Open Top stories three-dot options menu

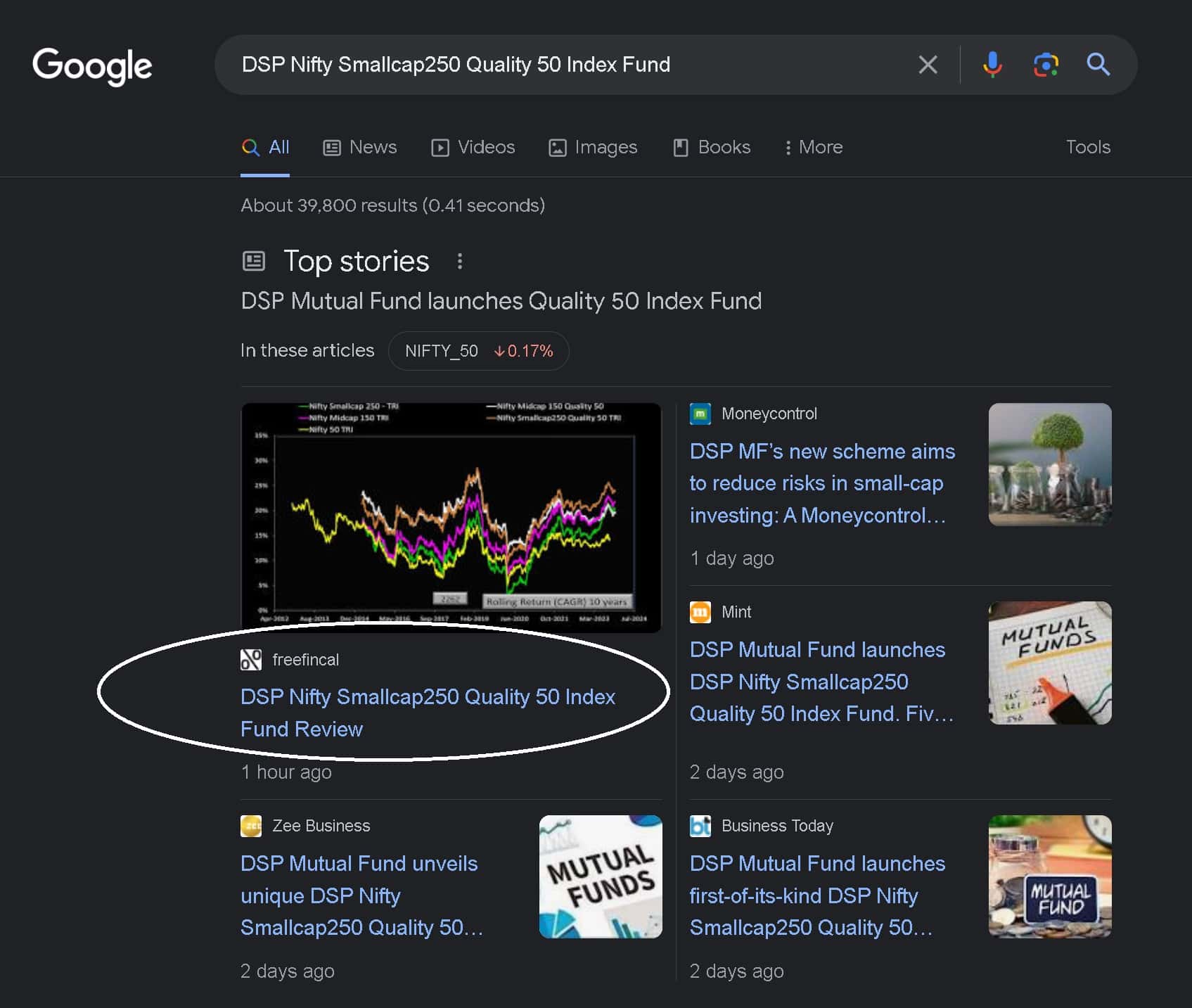[460, 262]
